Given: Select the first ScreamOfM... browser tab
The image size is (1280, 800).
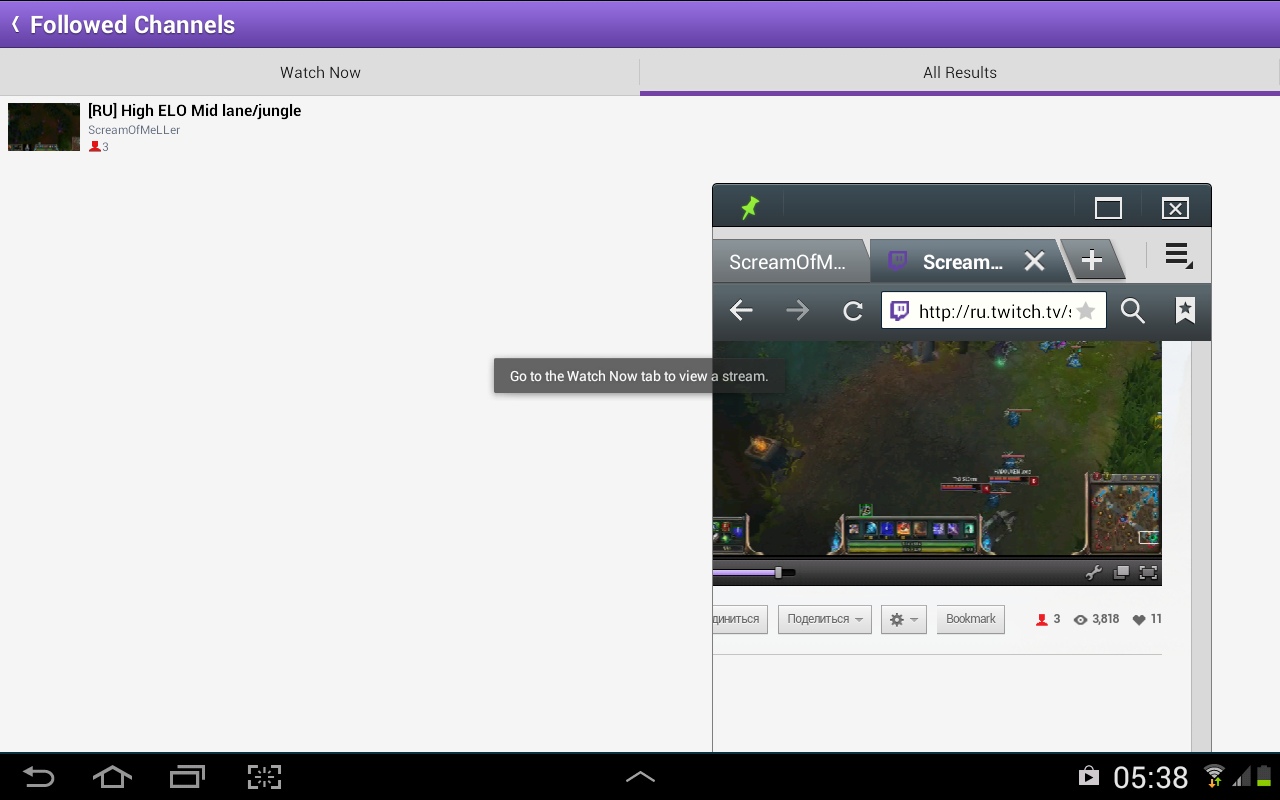Looking at the screenshot, I should click(787, 262).
